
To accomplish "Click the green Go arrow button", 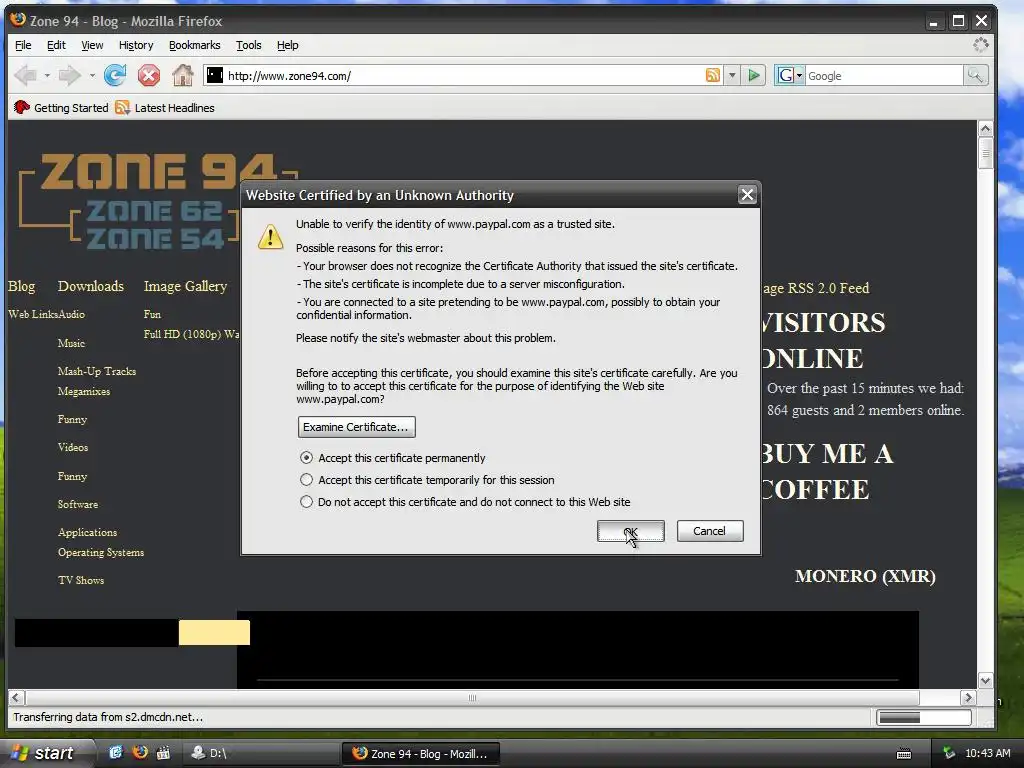I will [x=754, y=75].
